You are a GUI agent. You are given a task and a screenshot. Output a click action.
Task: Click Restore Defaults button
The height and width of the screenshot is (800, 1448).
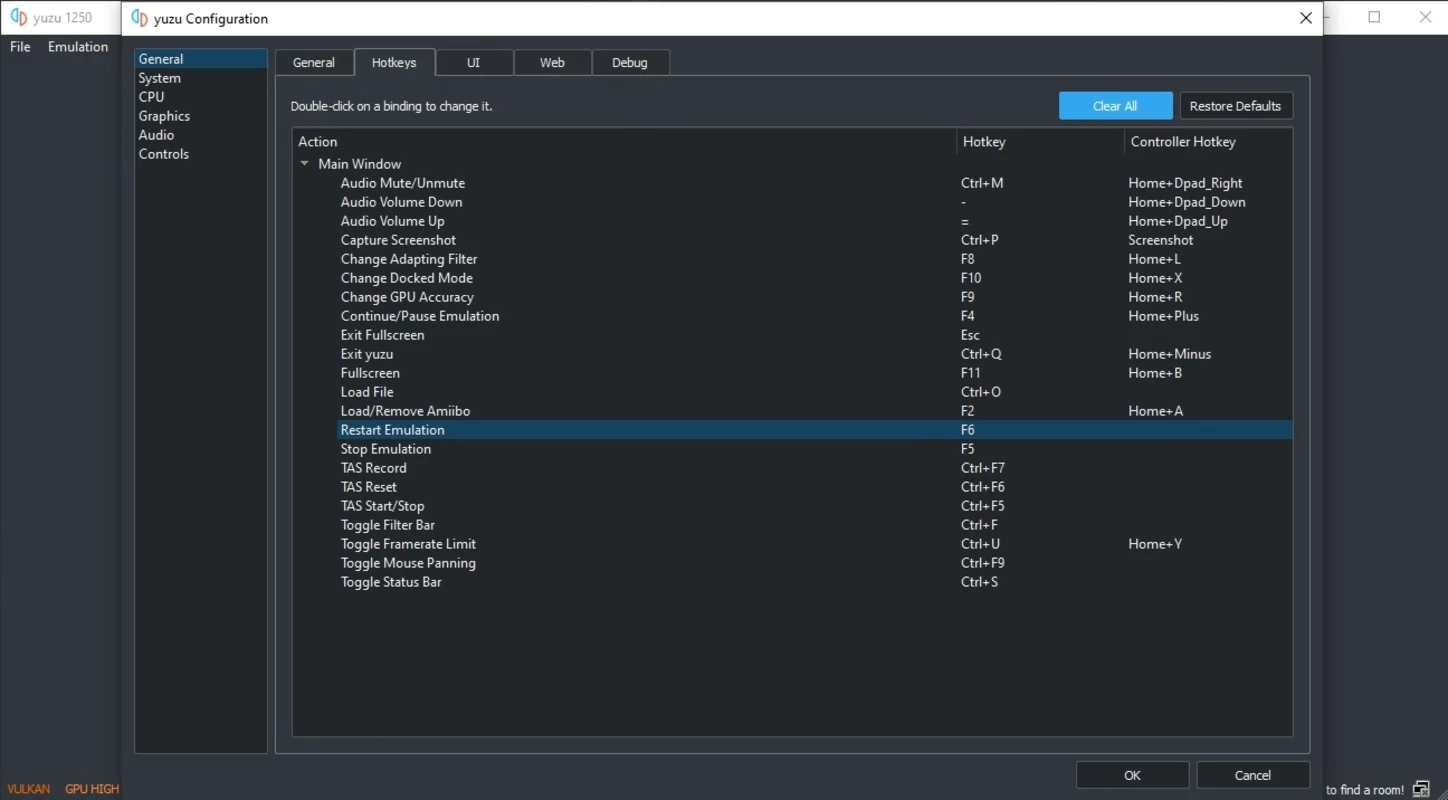tap(1235, 106)
